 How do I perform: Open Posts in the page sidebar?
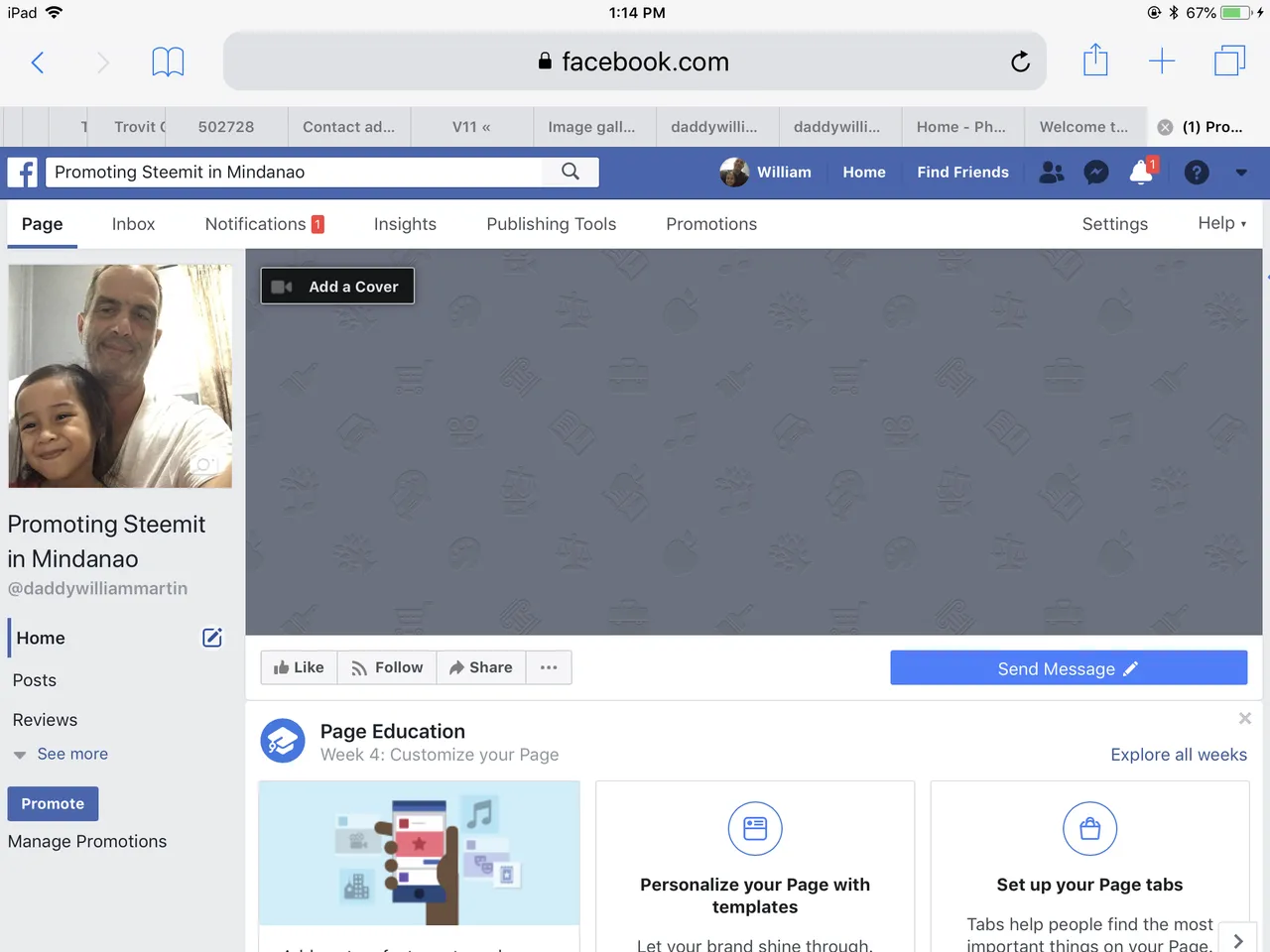pos(35,680)
